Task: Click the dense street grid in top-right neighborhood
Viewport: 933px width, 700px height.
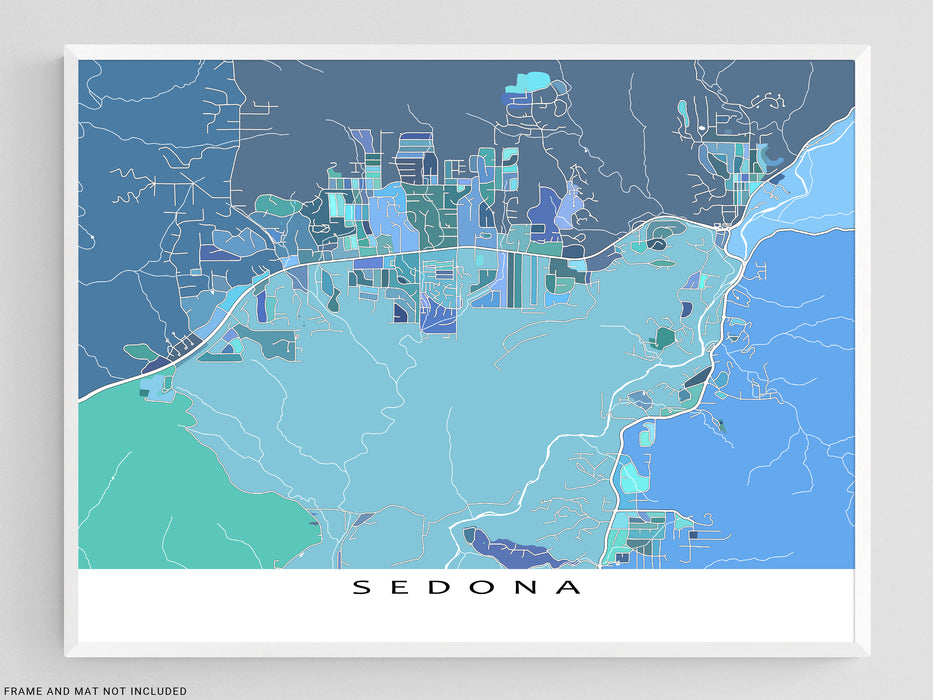Action: 725,165
